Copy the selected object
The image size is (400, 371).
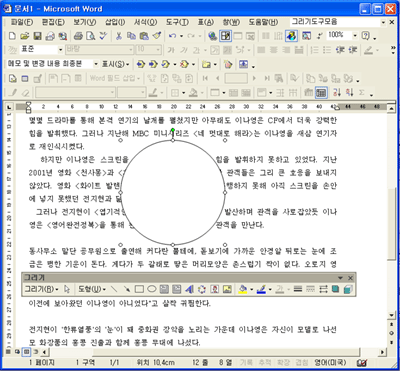[131, 36]
